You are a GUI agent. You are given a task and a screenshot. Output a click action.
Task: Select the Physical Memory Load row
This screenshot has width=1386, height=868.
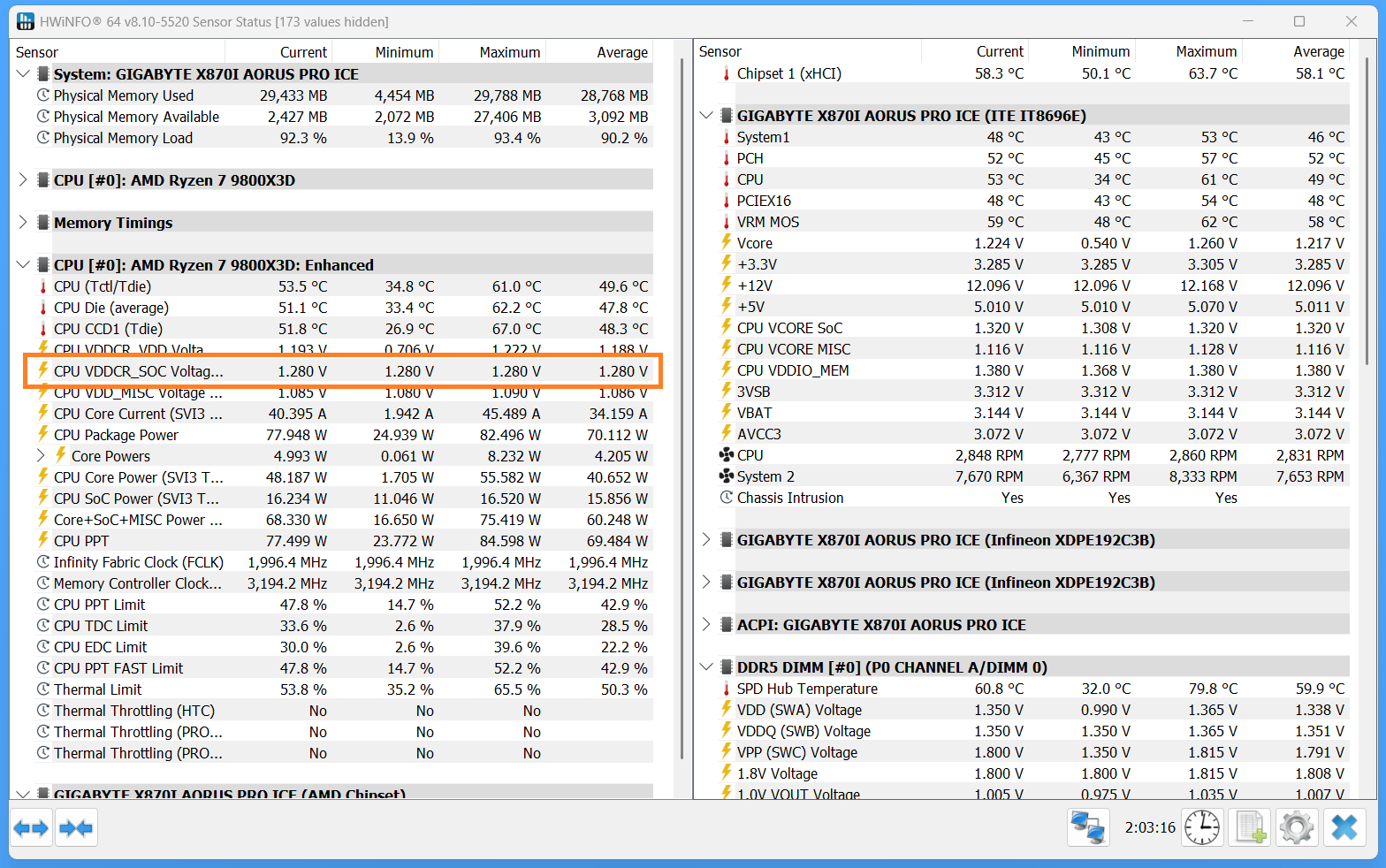click(x=343, y=138)
